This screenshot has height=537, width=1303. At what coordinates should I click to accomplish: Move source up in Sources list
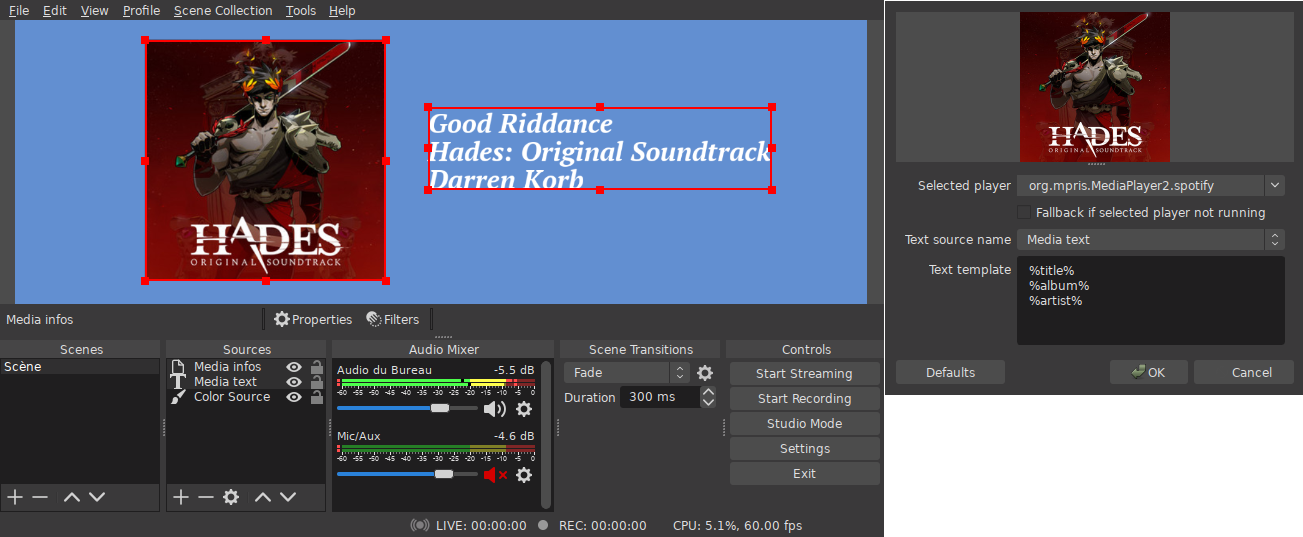[263, 497]
